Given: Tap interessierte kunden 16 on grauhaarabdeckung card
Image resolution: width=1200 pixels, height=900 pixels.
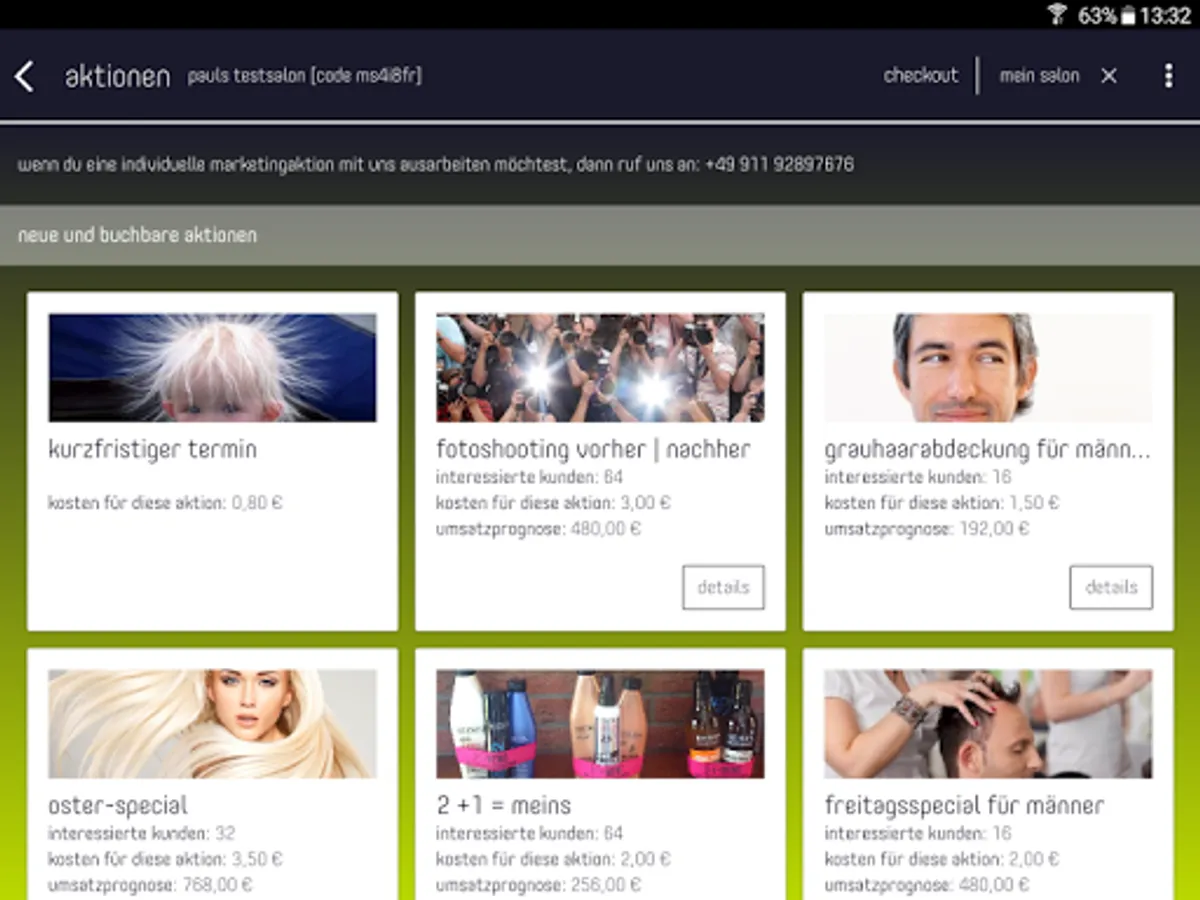Looking at the screenshot, I should 917,477.
